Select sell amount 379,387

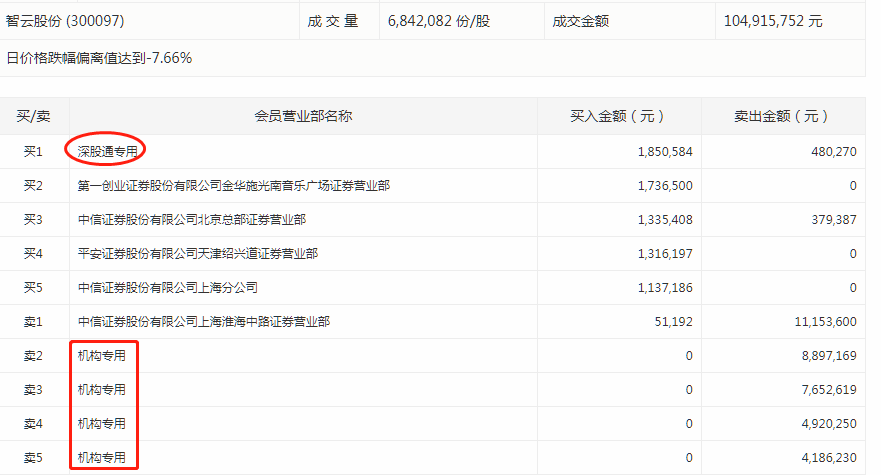834,220
